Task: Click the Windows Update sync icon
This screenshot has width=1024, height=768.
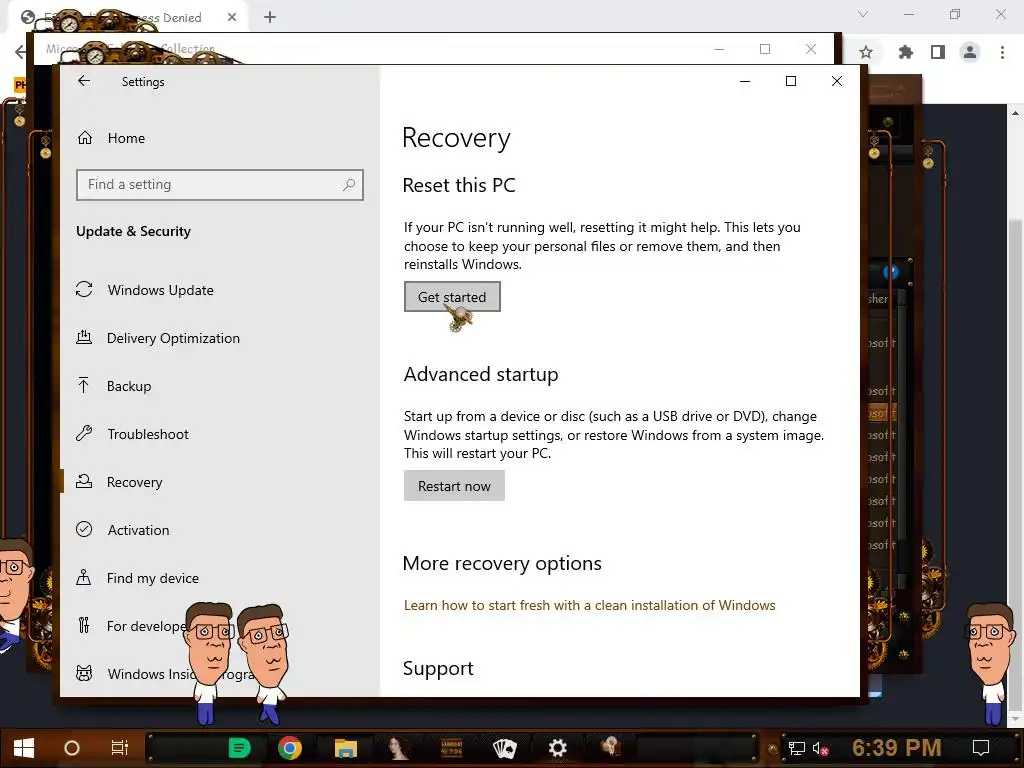Action: (84, 289)
